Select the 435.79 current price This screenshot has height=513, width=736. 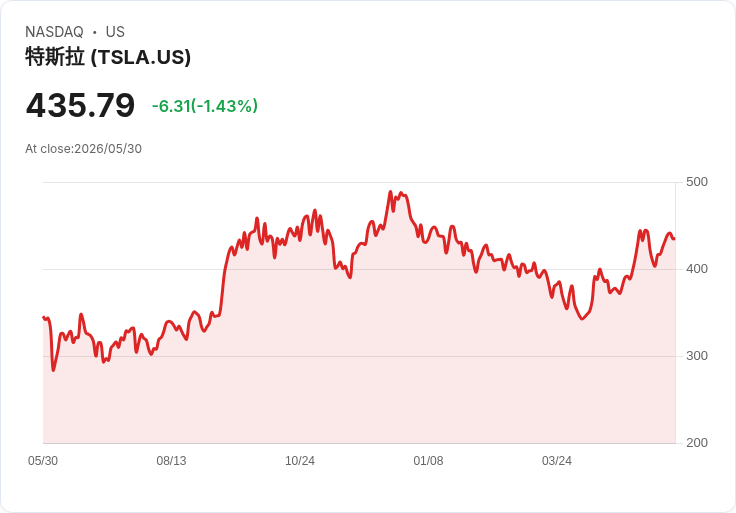(80, 105)
